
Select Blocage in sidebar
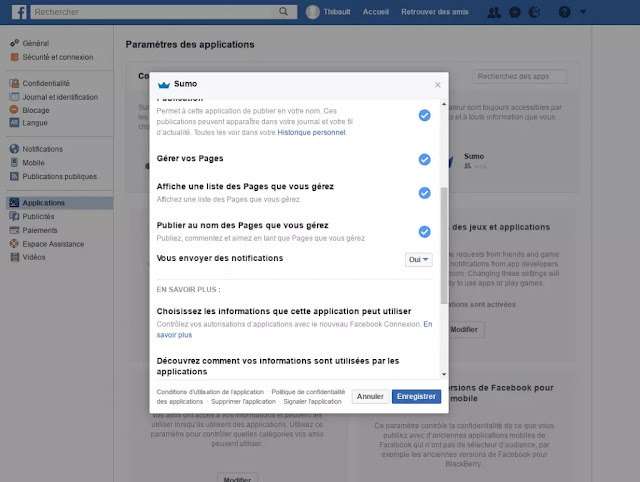click(36, 110)
